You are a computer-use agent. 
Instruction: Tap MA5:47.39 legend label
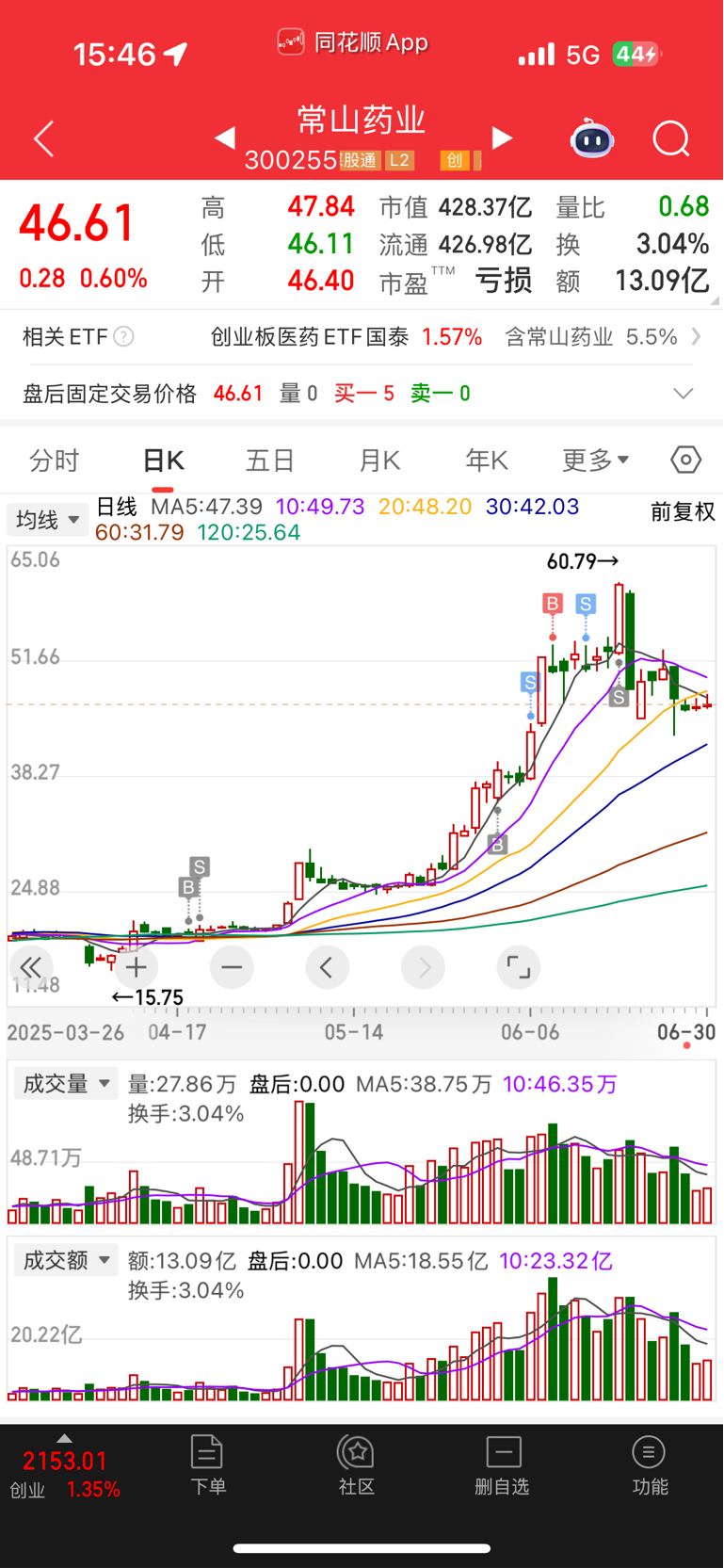pos(206,507)
